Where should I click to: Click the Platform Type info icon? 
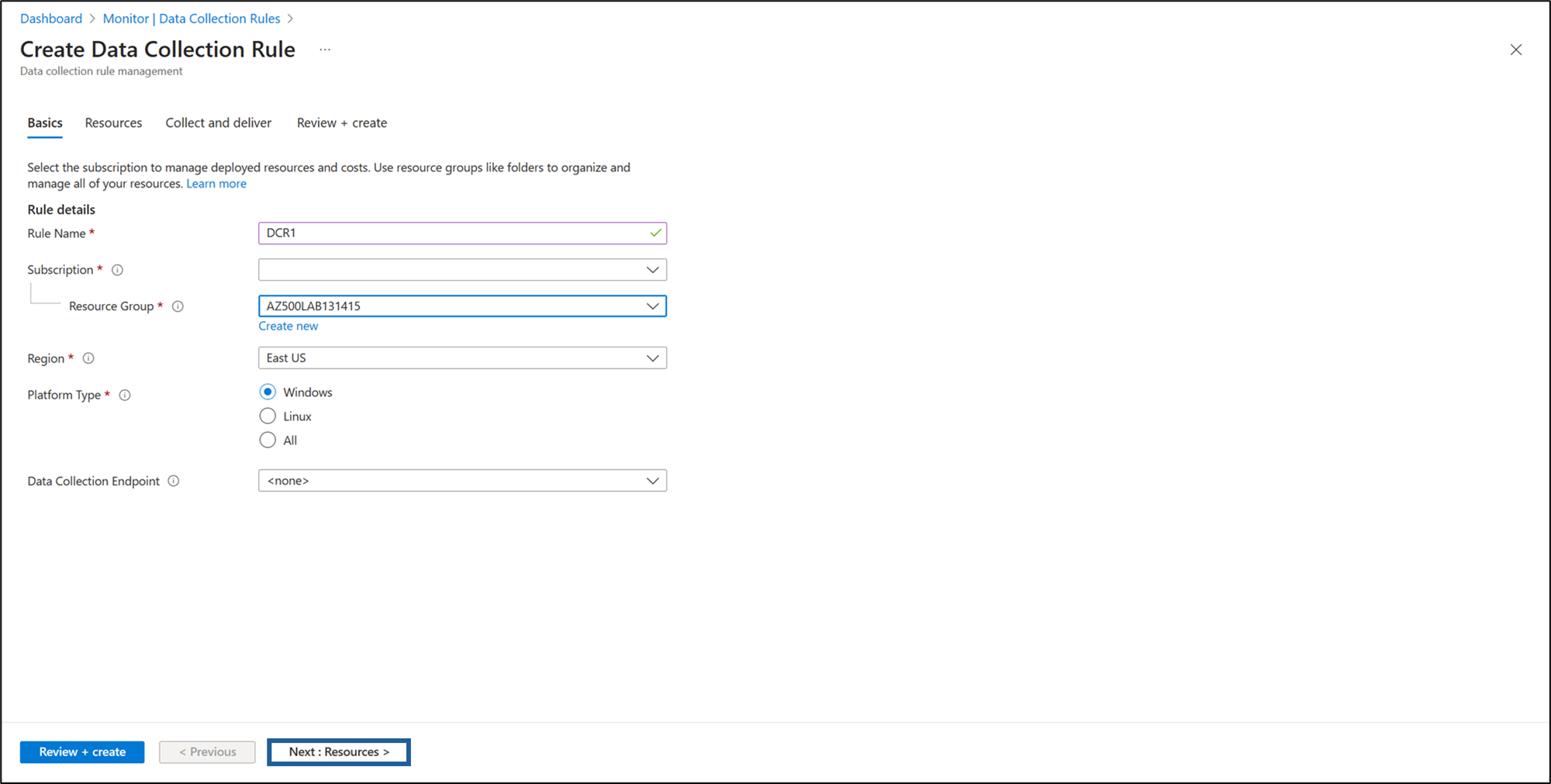(x=125, y=395)
